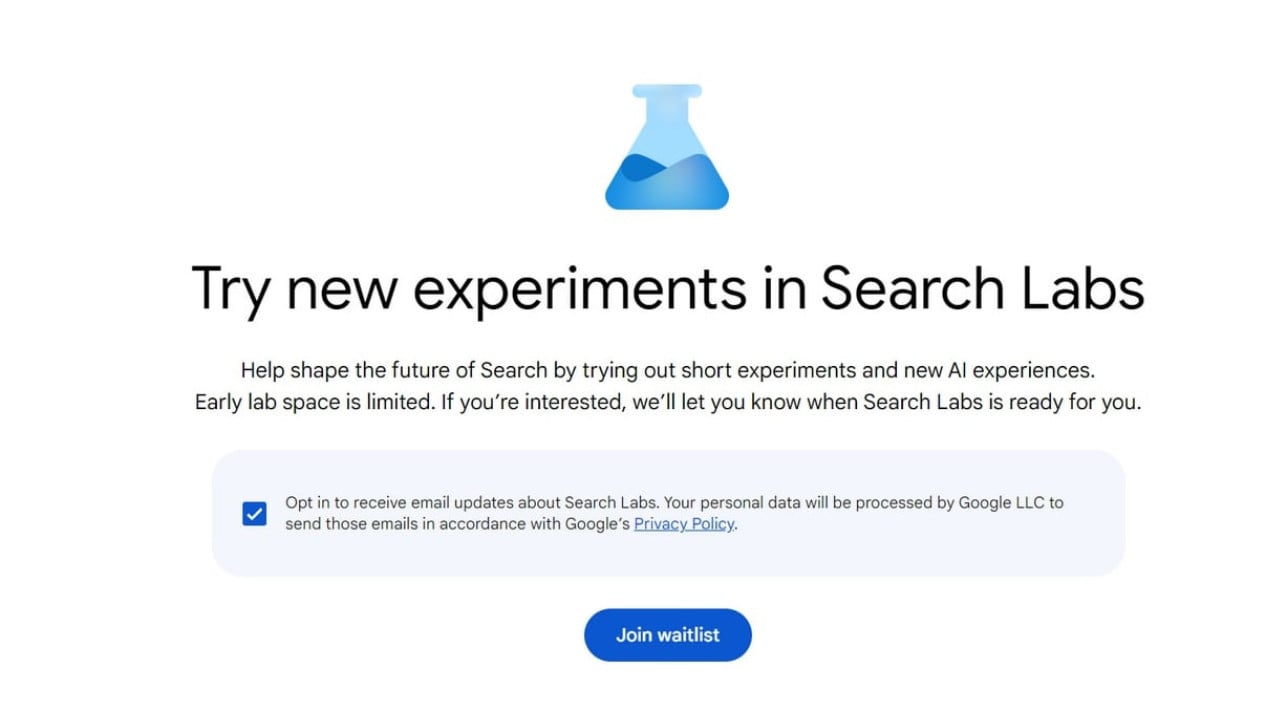1265x711 pixels.
Task: Uncheck the email updates opt-in checkbox
Action: click(x=255, y=514)
